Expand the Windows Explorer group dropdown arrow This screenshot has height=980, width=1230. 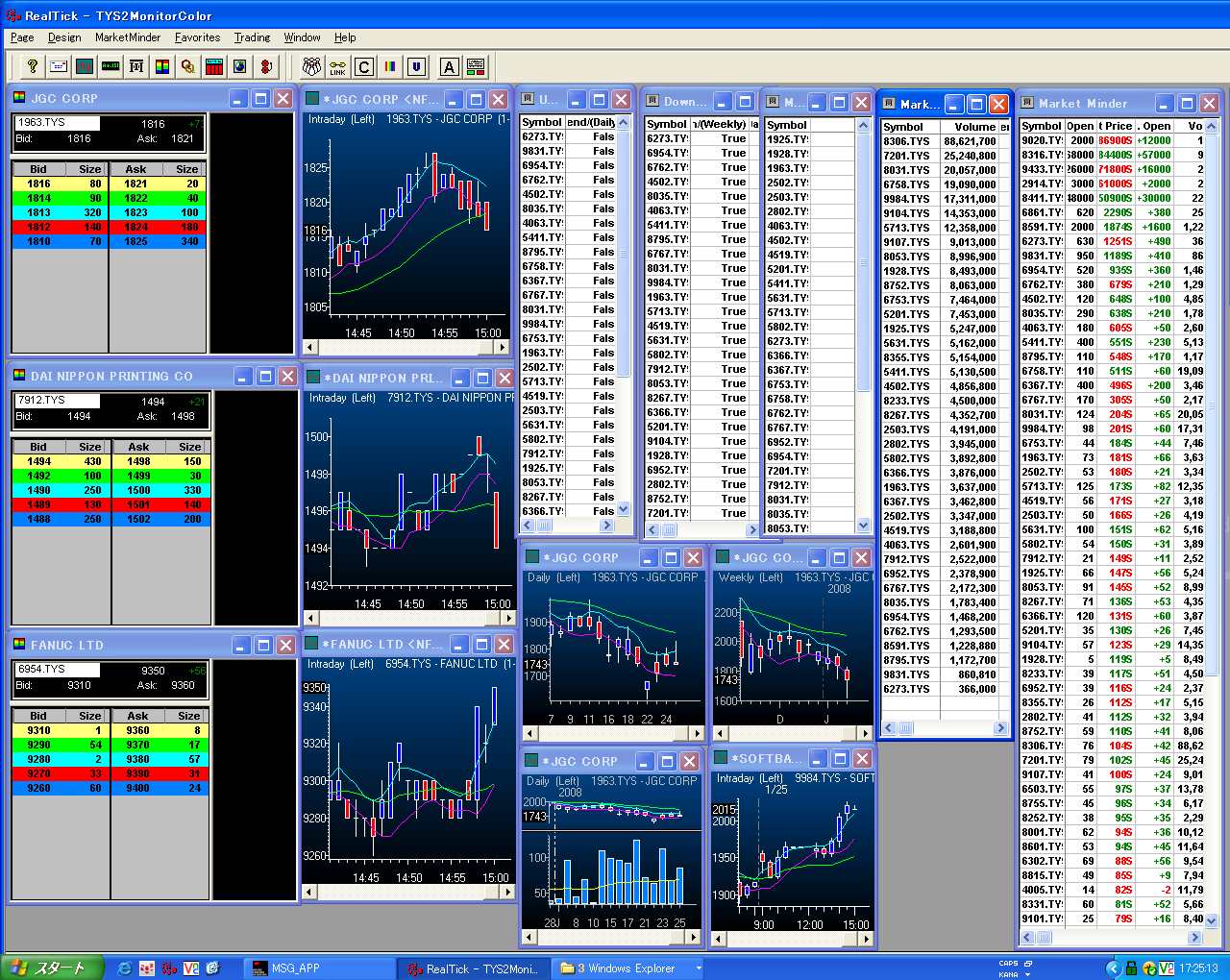pyautogui.click(x=699, y=968)
